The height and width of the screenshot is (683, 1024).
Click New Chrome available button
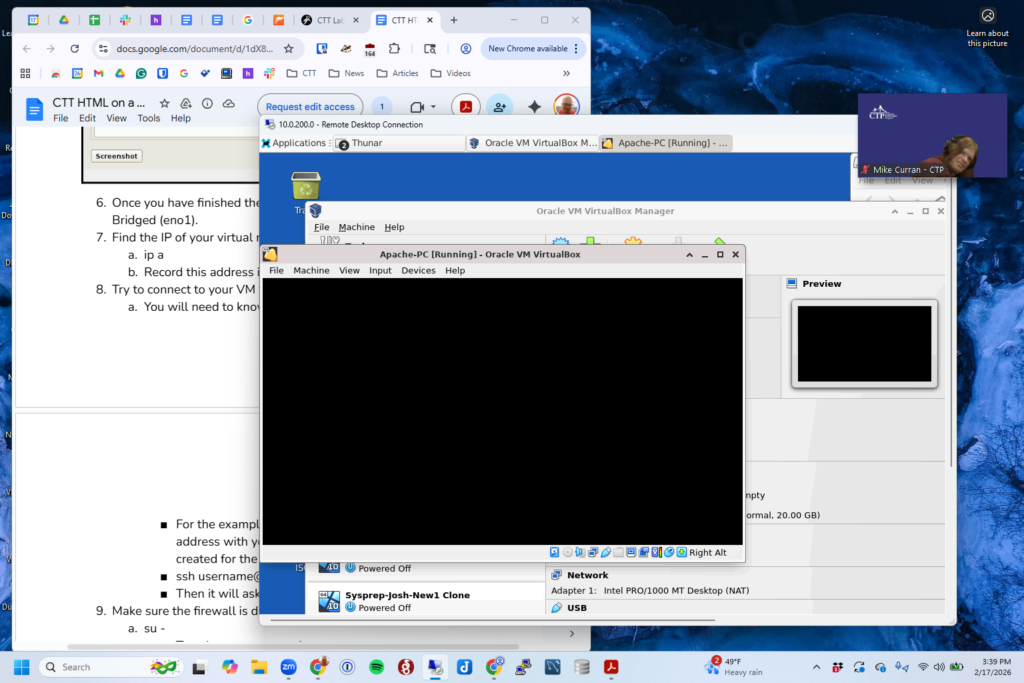pyautogui.click(x=525, y=48)
